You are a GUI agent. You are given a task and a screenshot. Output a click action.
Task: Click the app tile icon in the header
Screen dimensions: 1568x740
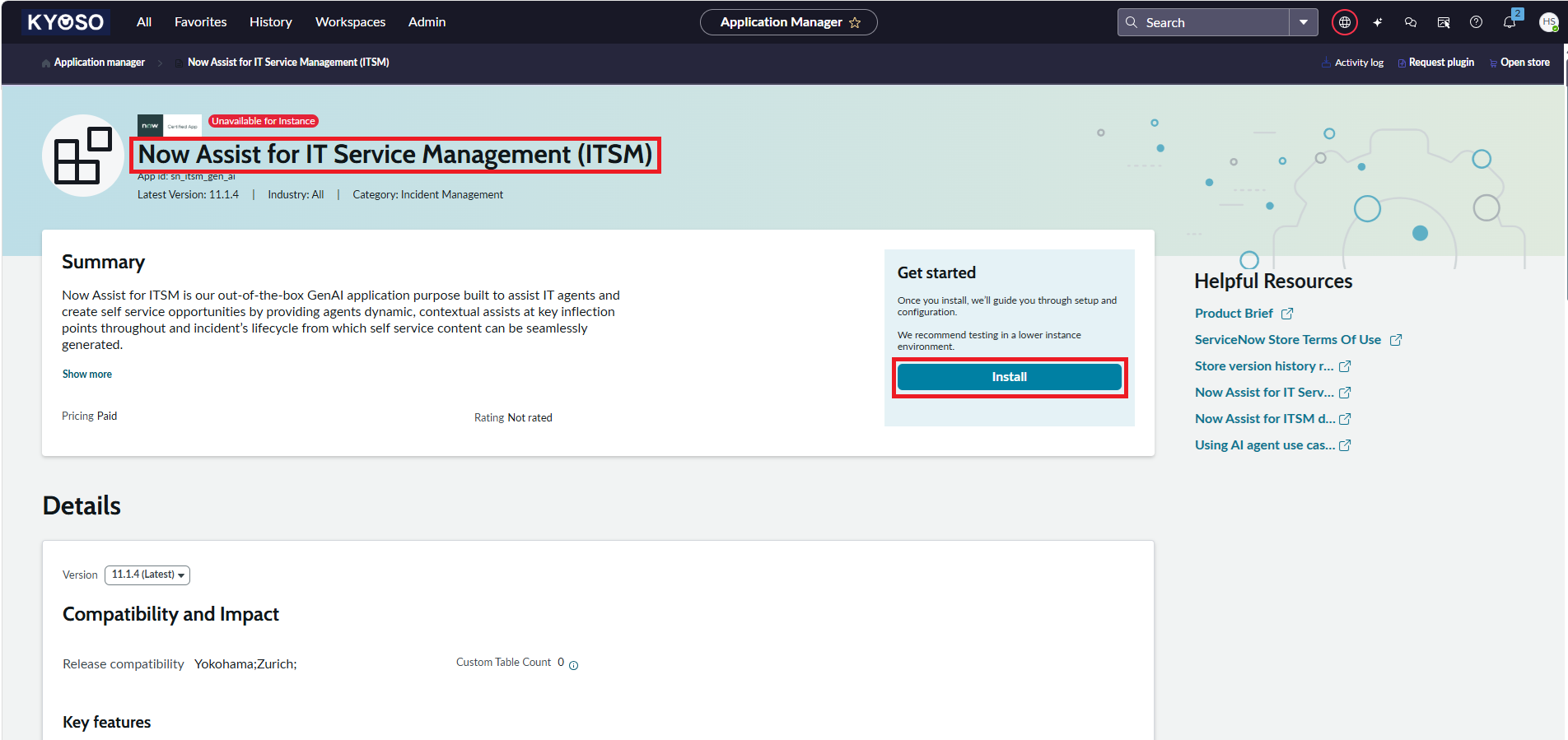click(83, 156)
